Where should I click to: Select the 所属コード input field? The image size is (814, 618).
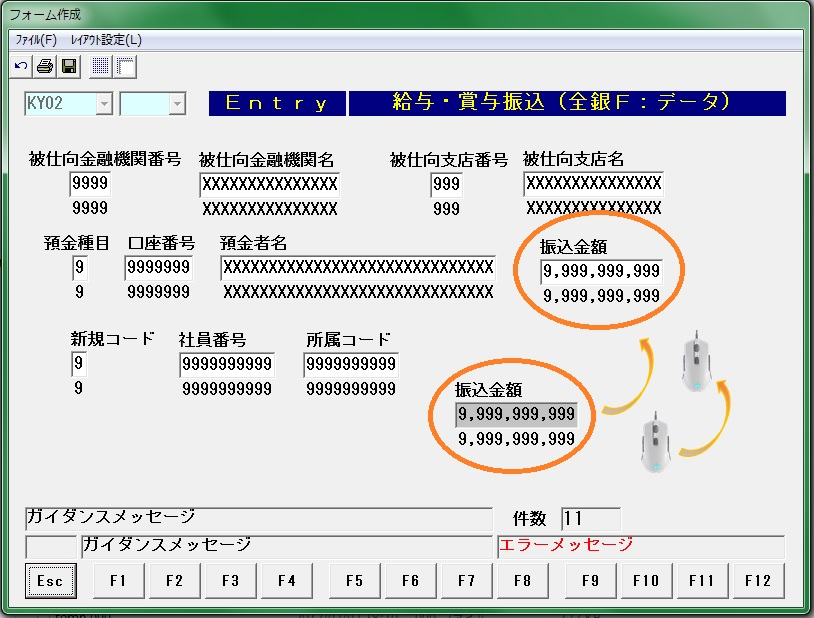pyautogui.click(x=351, y=365)
